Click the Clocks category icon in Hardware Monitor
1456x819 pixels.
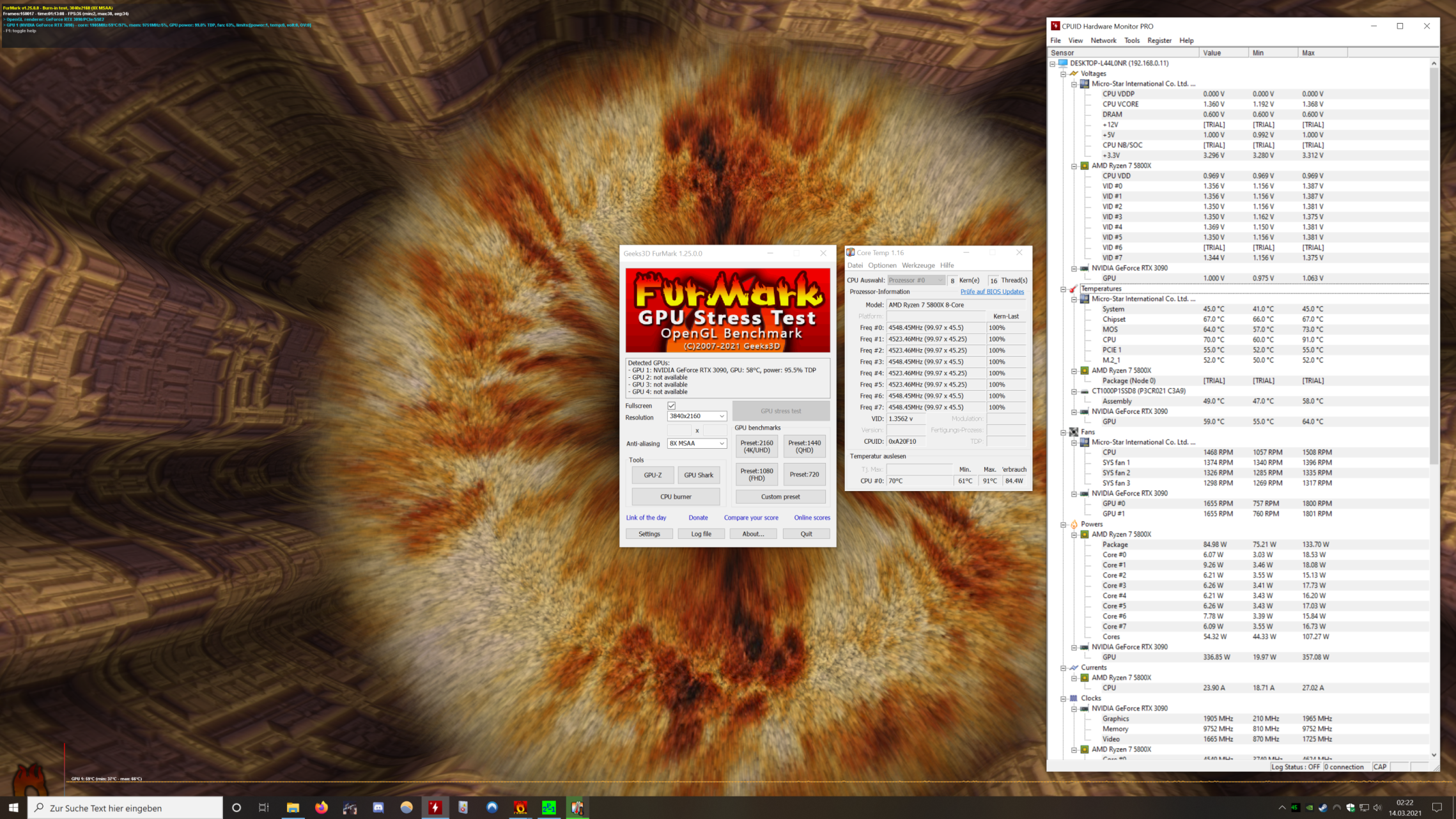(x=1074, y=698)
